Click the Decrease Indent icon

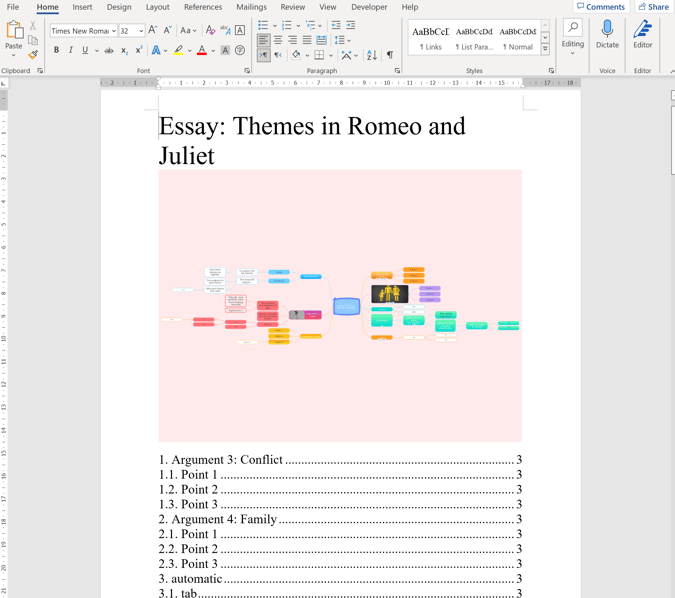(x=336, y=25)
